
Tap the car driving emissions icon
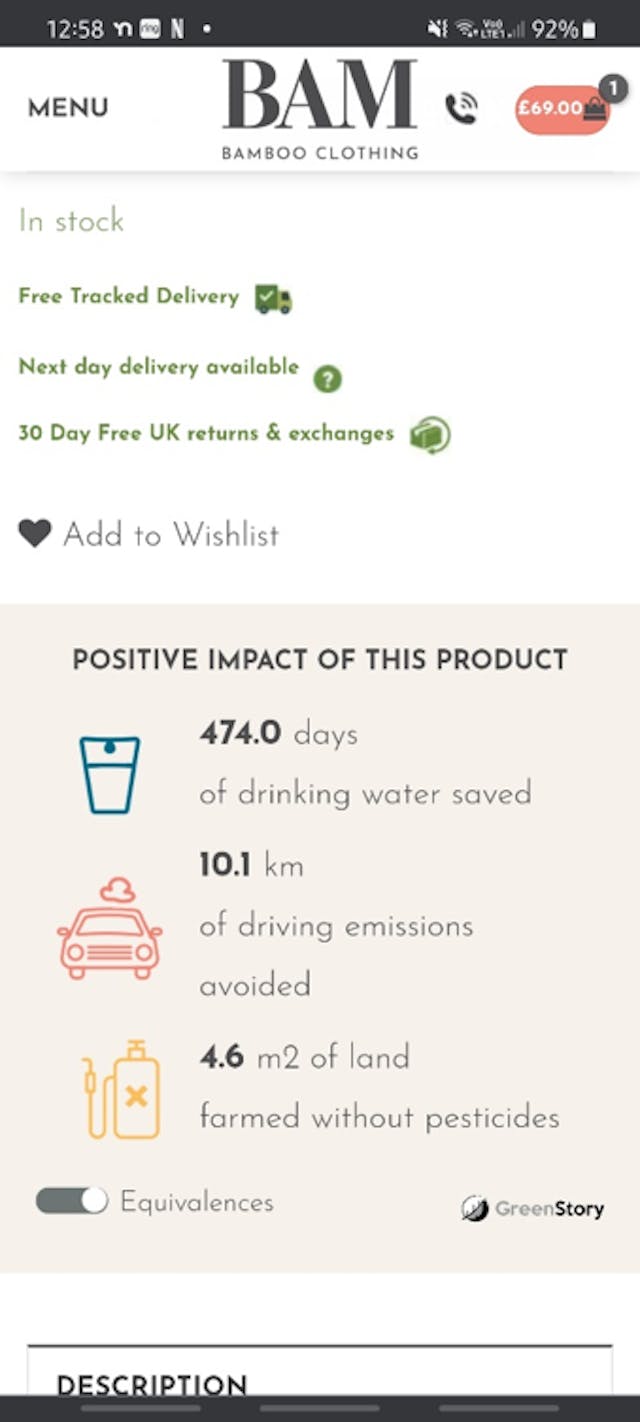pos(109,930)
